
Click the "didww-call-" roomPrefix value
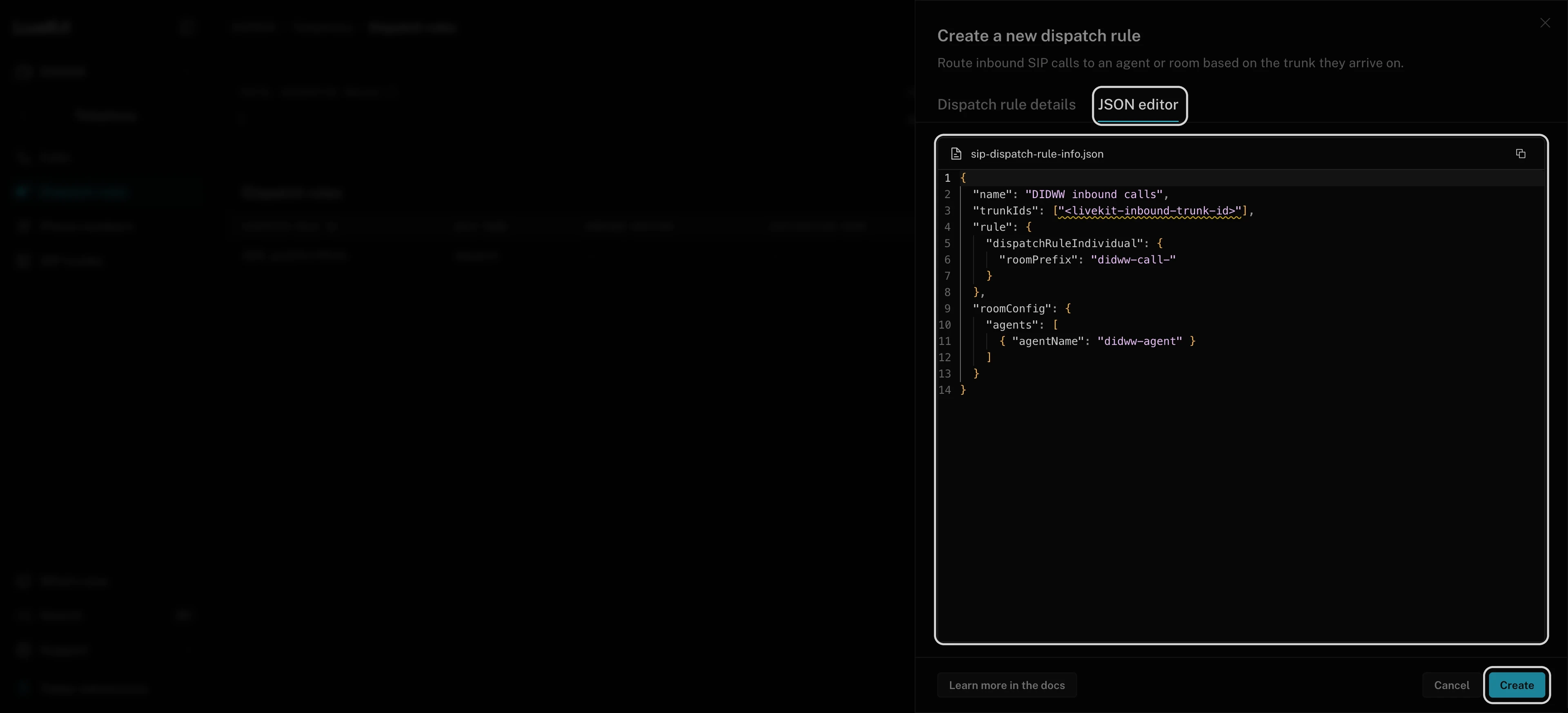click(x=1133, y=259)
